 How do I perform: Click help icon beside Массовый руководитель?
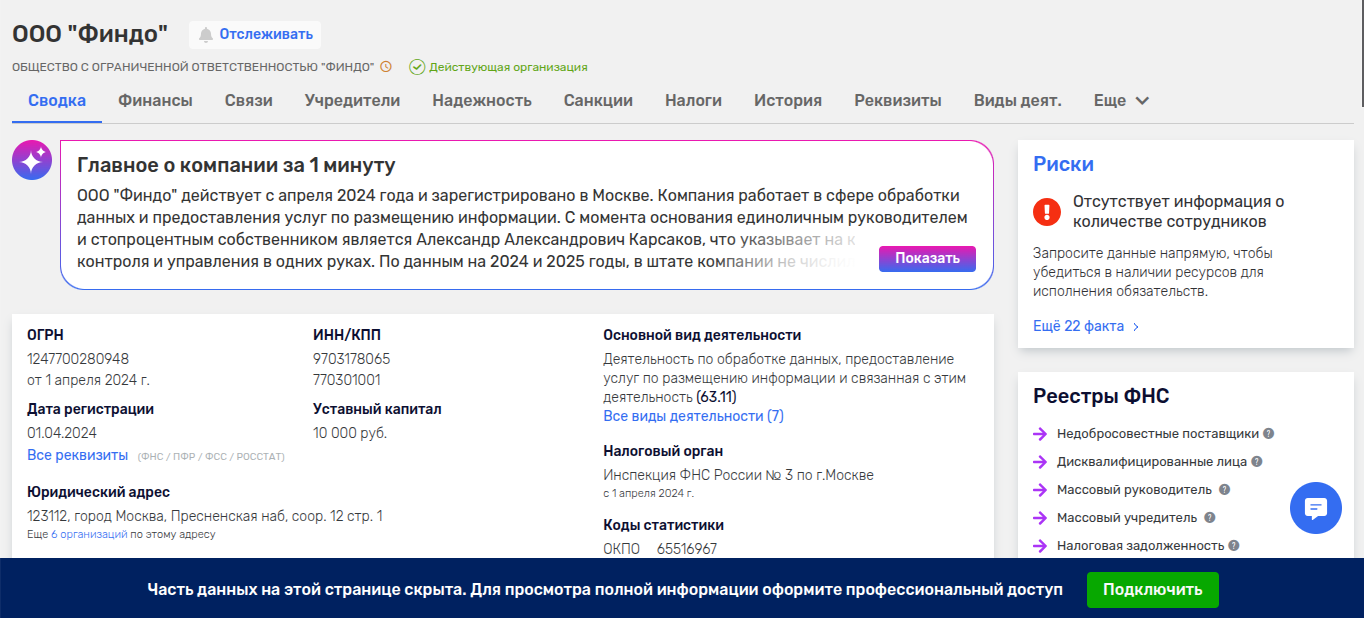(x=1225, y=490)
